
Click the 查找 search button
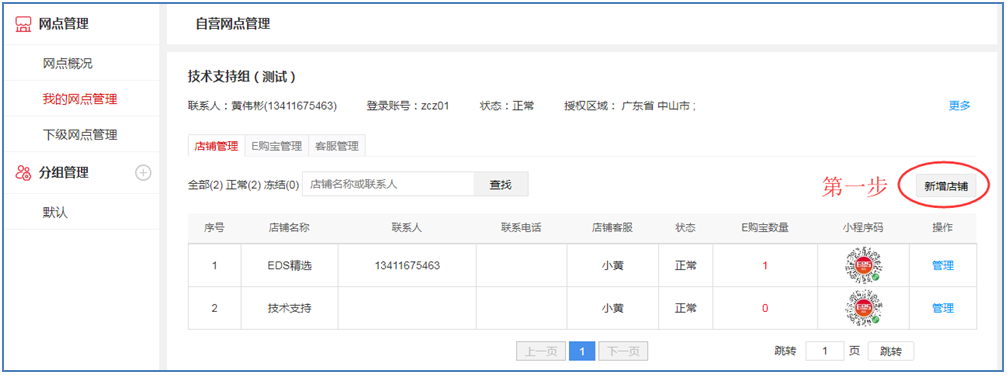pos(501,184)
